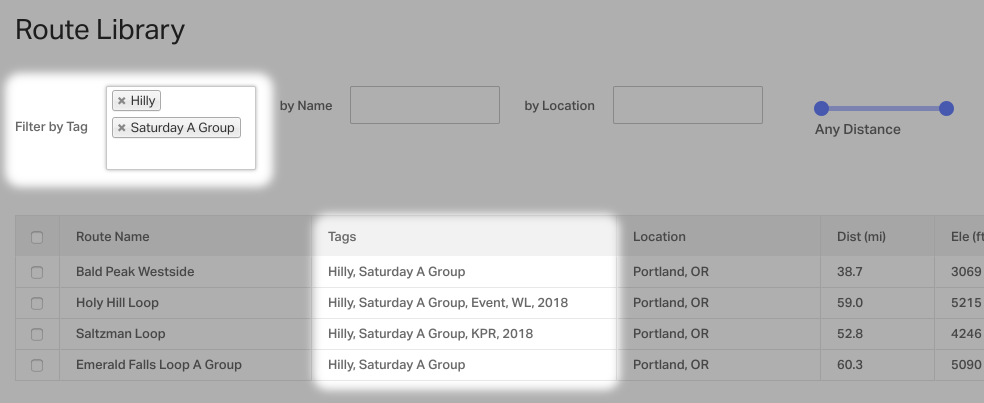Sort by Location column header

coord(659,237)
